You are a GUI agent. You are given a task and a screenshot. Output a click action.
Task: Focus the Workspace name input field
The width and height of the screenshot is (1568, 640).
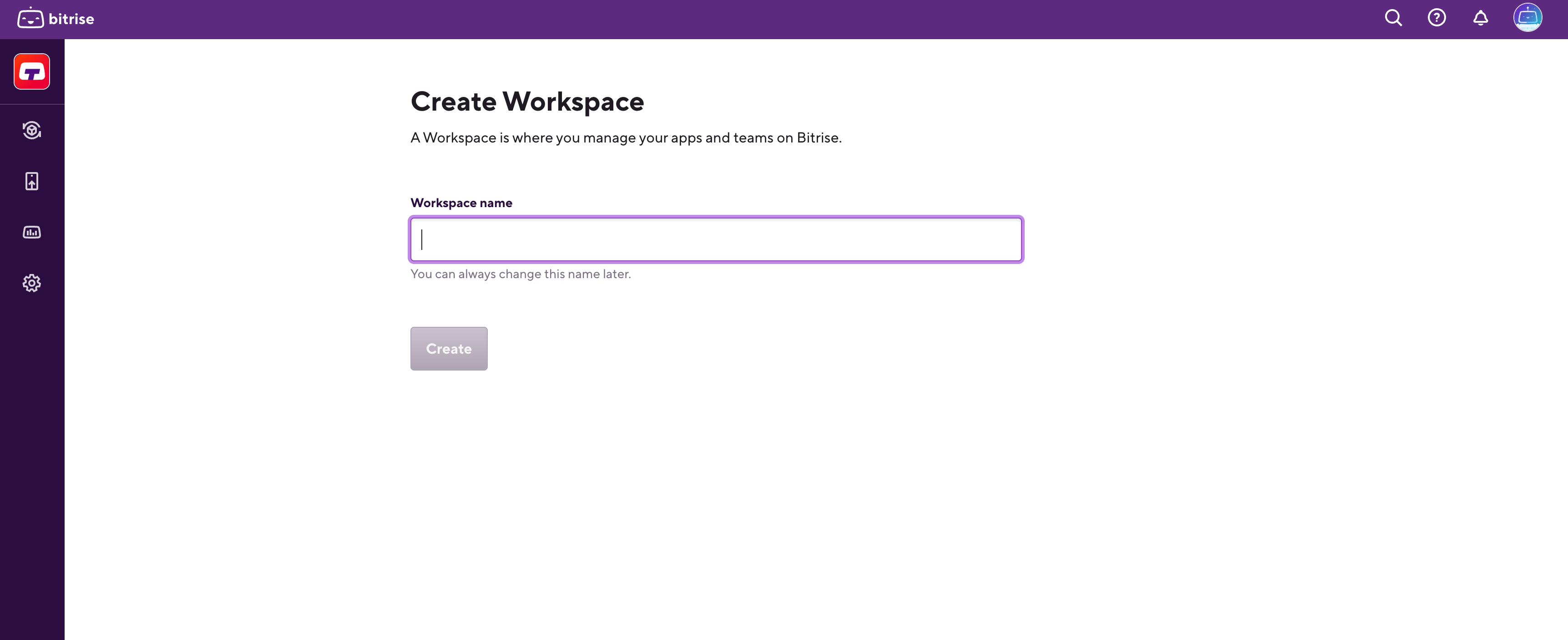coord(716,239)
